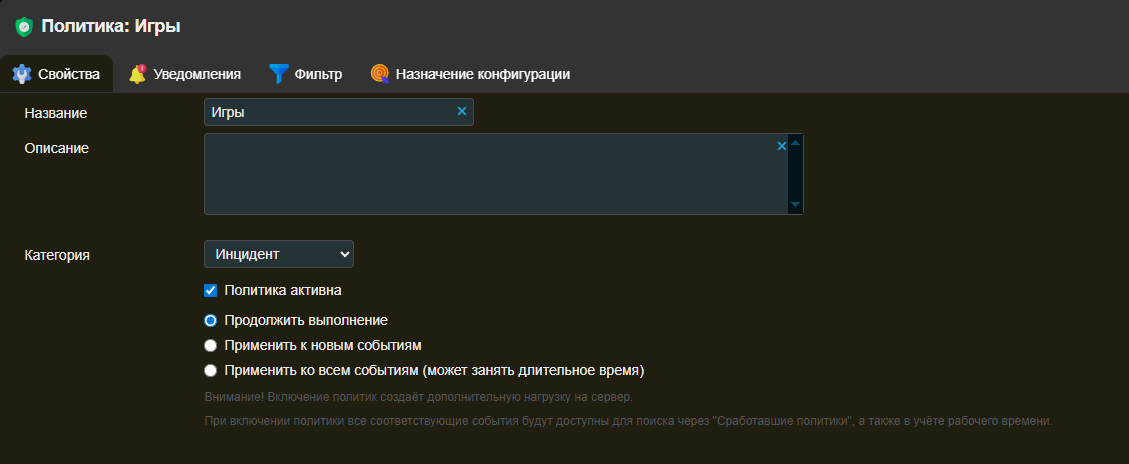Viewport: 1129px width, 464px height.
Task: Click the scroll-down arrow in the Описание box
Action: click(795, 204)
